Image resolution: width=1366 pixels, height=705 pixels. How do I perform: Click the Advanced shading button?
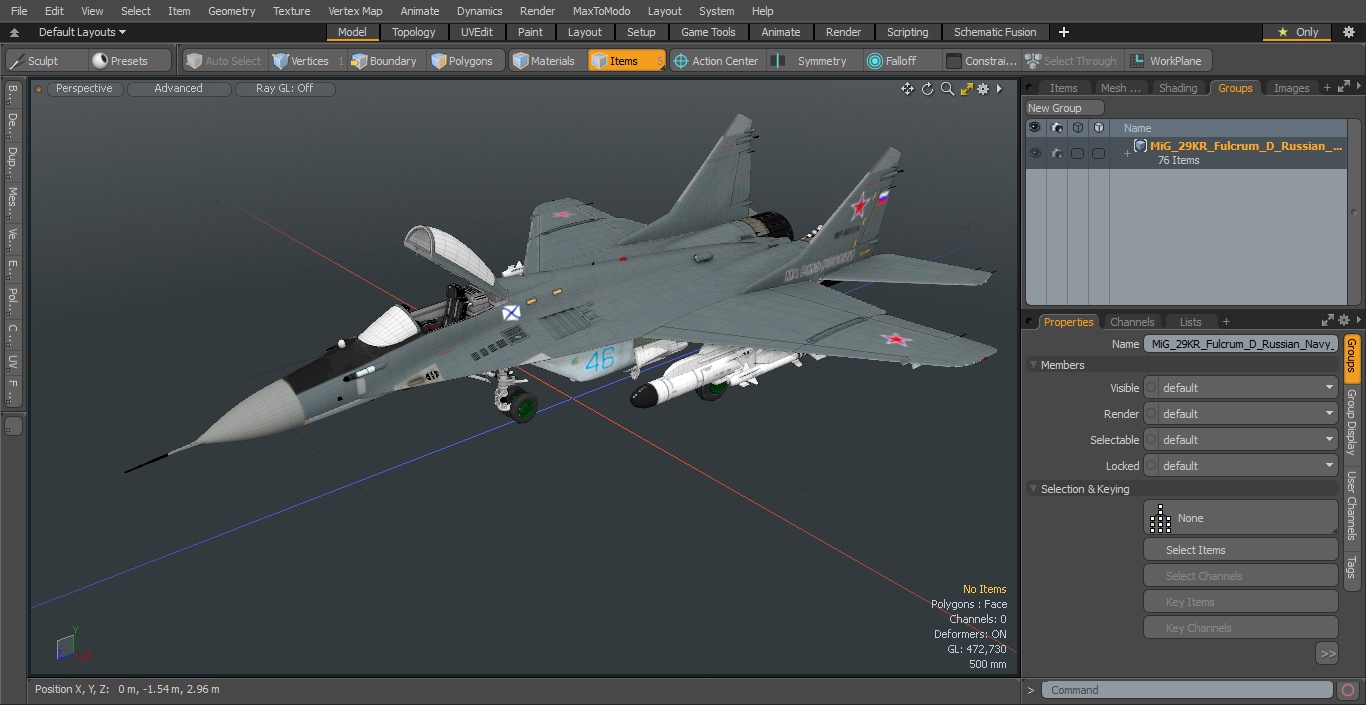(178, 88)
